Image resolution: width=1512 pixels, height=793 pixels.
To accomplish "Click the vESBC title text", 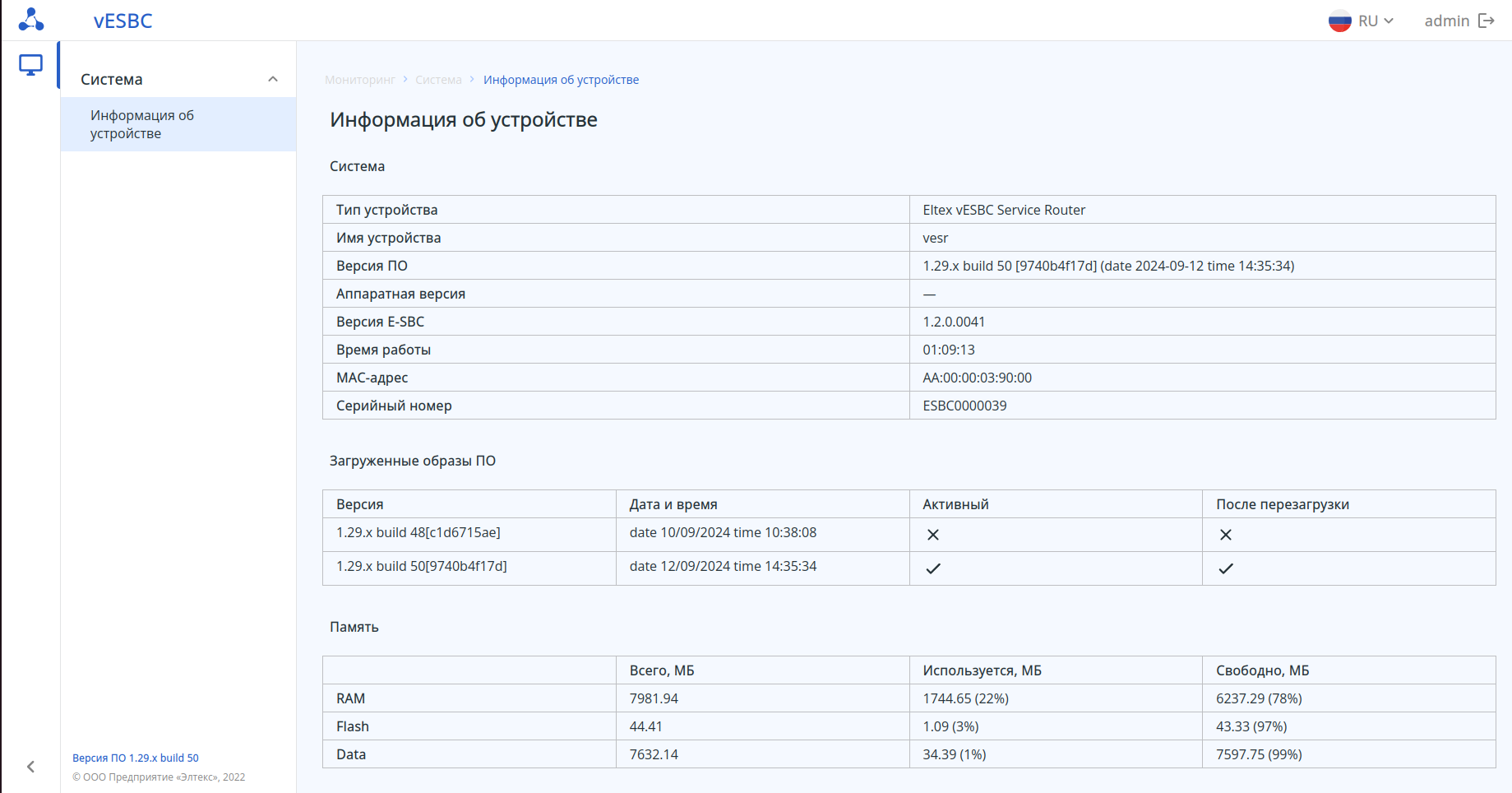I will click(x=123, y=21).
